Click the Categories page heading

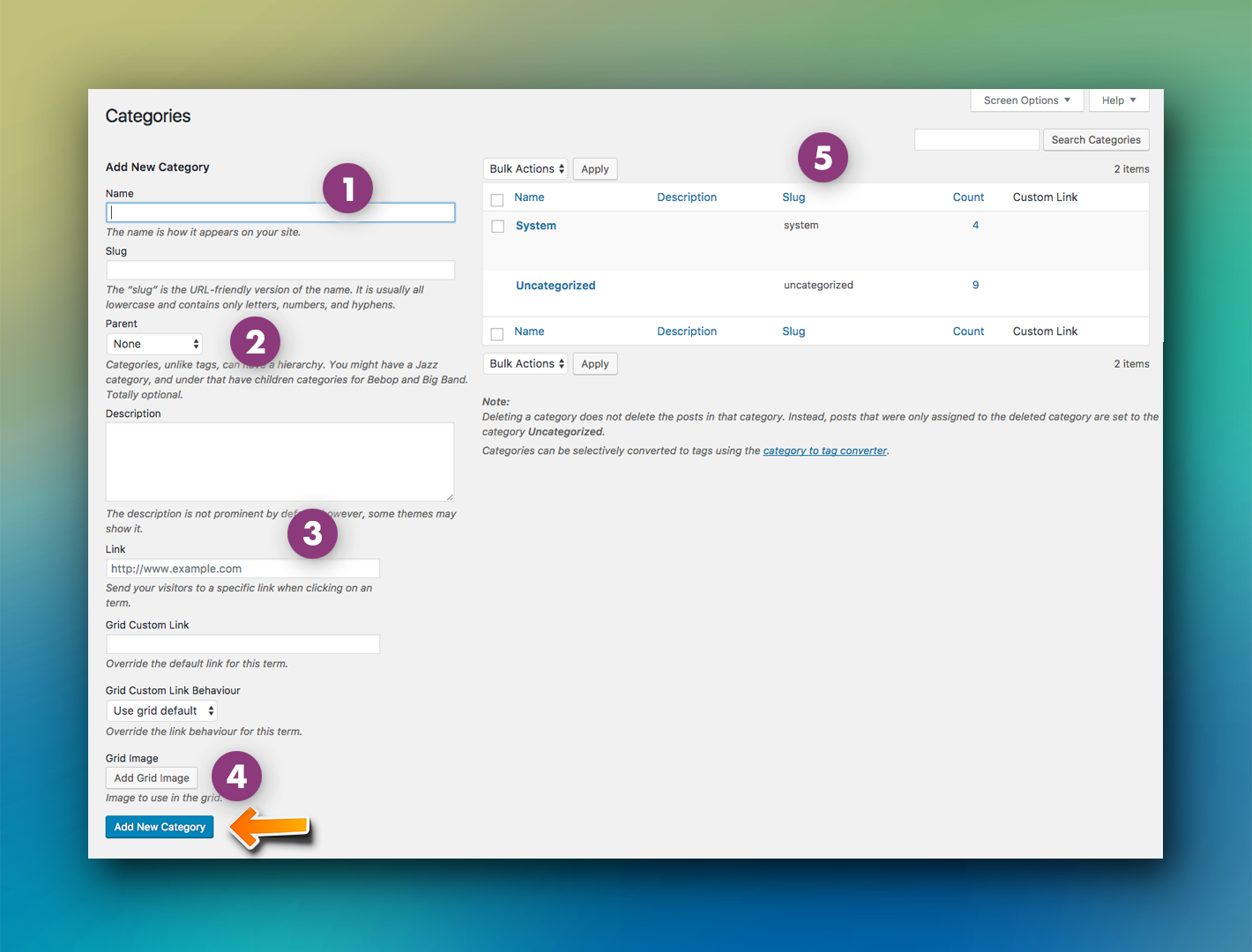[148, 116]
